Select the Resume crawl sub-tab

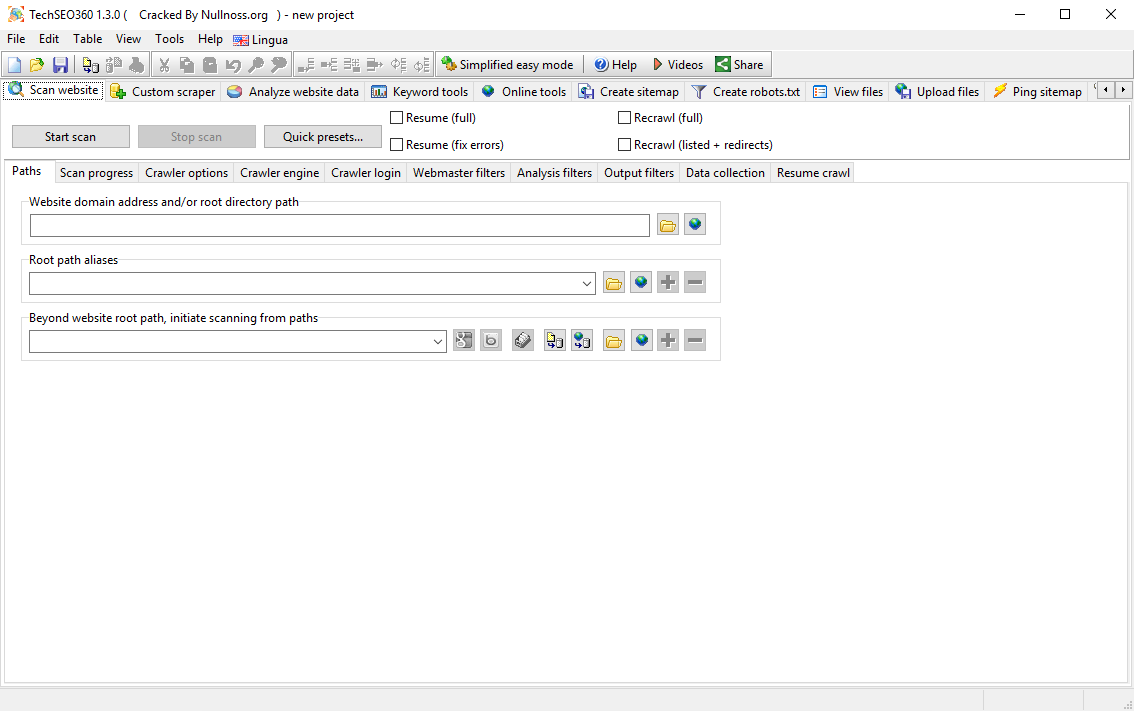tap(813, 173)
